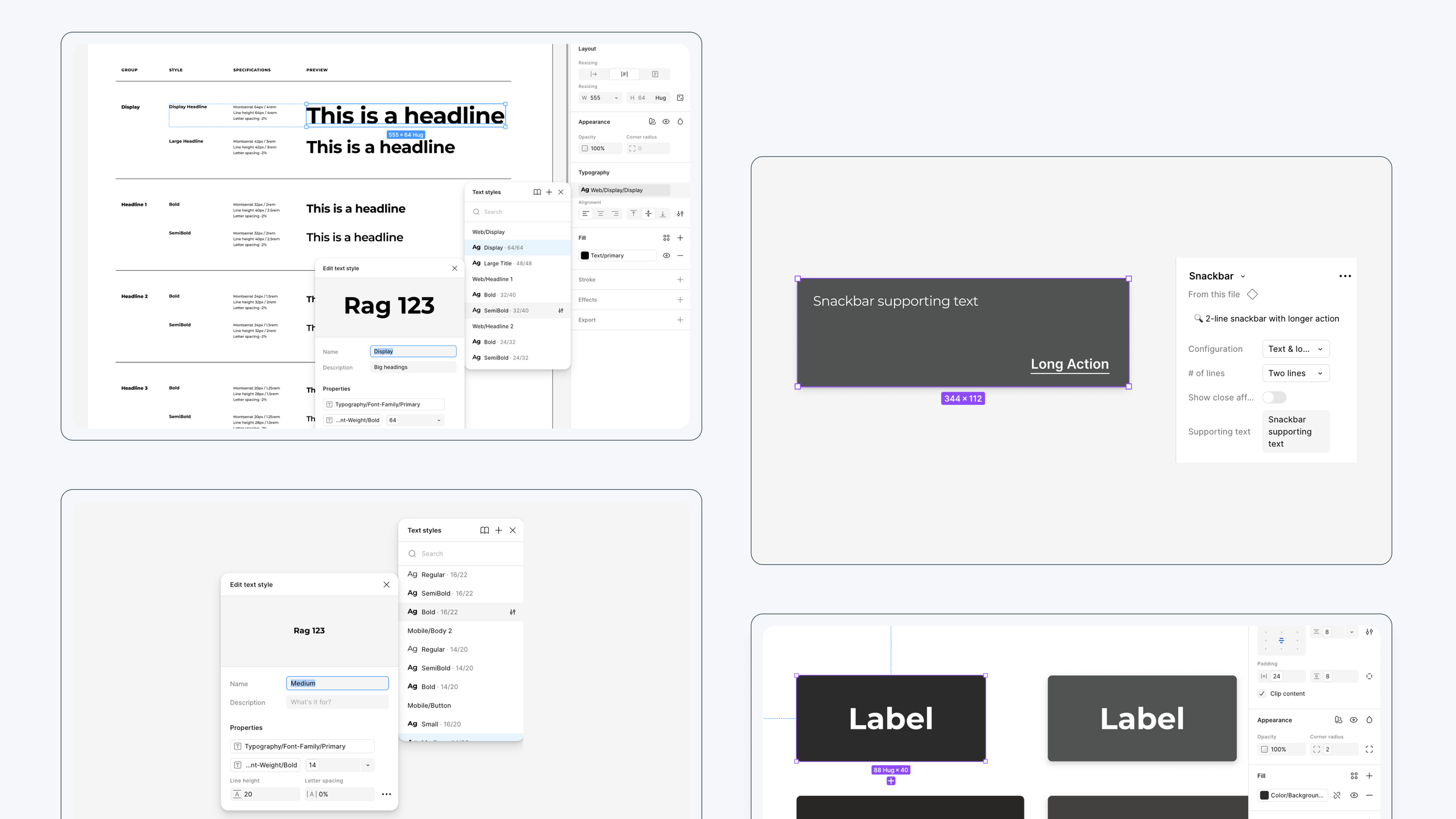Click the align text center icon
This screenshot has width=1456, height=819.
pos(600,214)
